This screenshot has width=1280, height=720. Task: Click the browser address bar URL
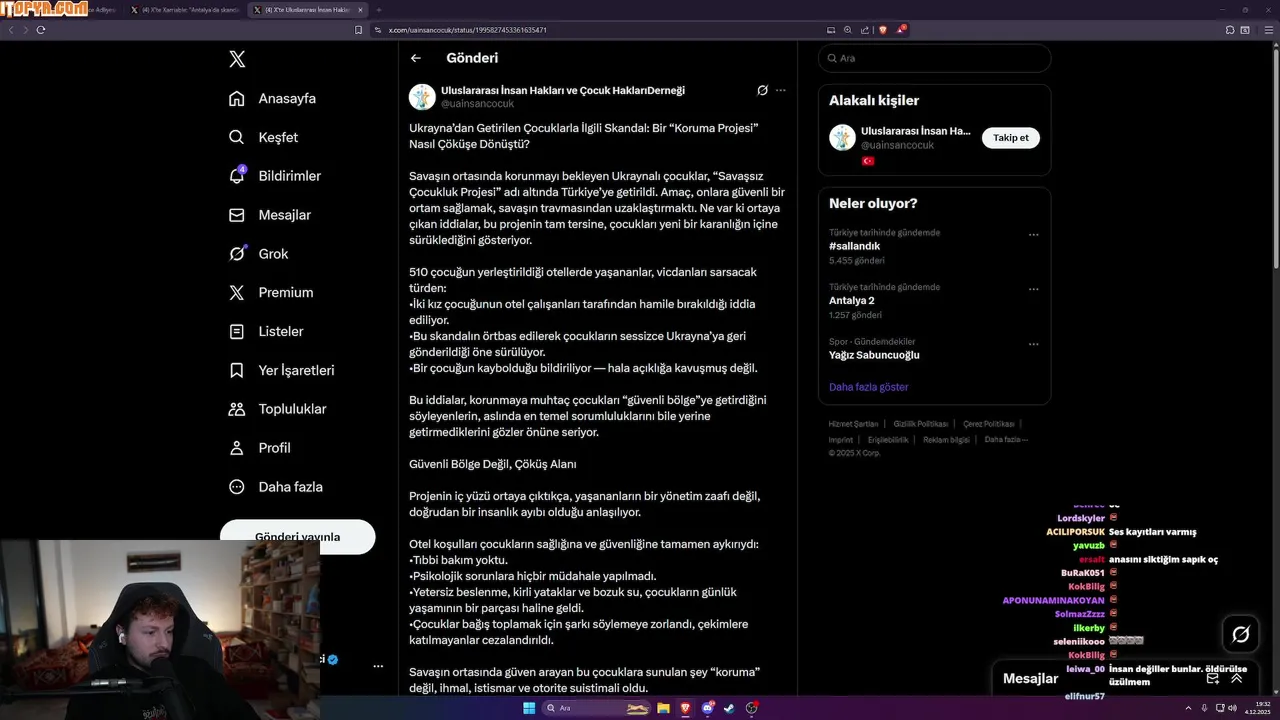click(468, 30)
